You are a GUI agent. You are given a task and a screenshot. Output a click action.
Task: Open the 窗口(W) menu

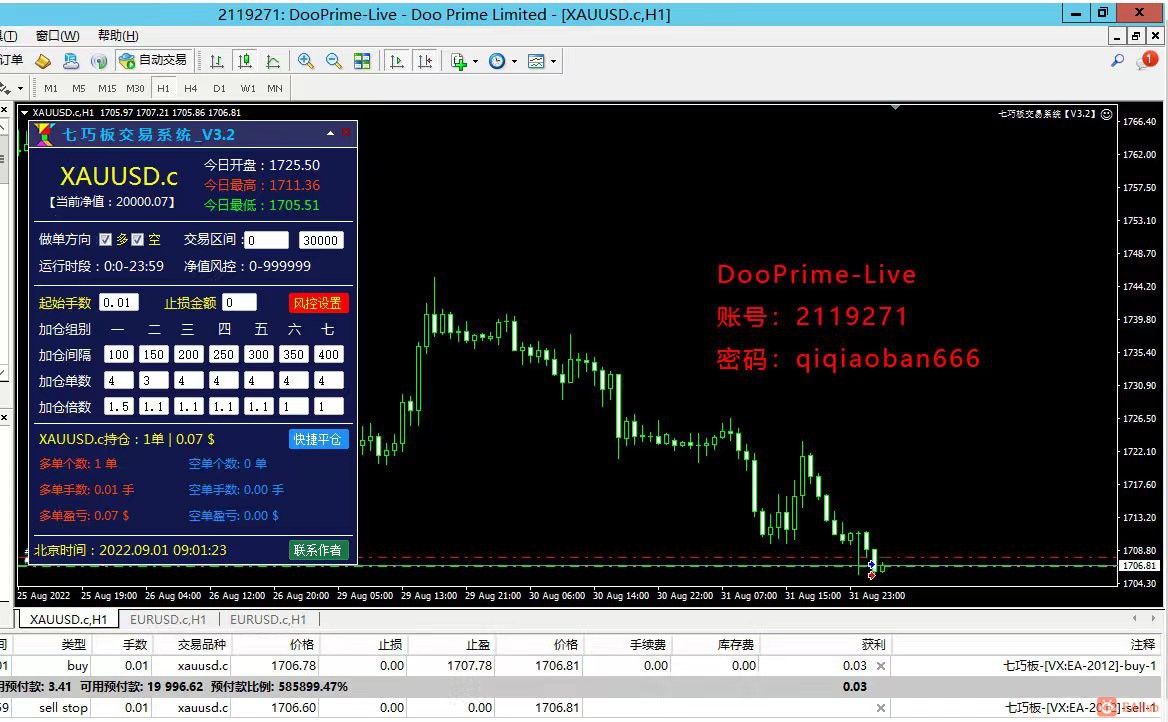pos(57,35)
